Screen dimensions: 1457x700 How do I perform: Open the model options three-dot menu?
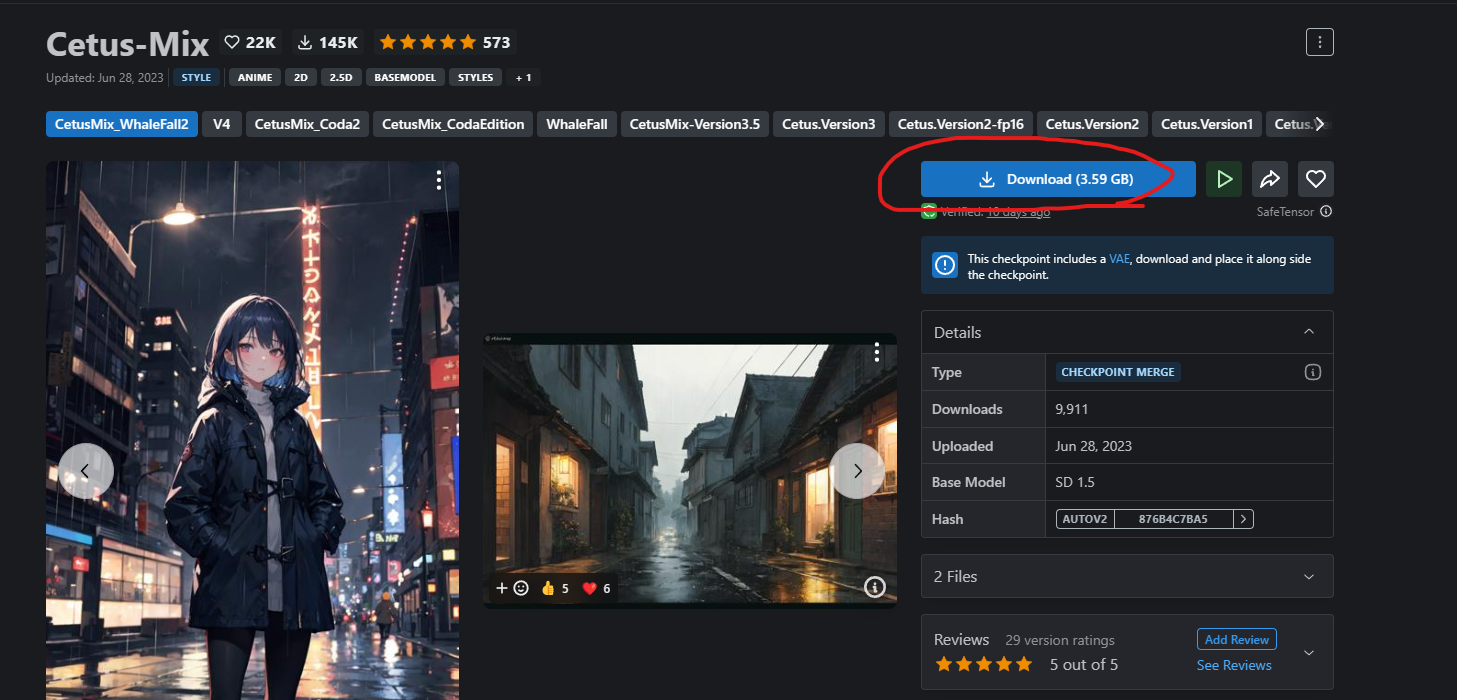point(1320,42)
